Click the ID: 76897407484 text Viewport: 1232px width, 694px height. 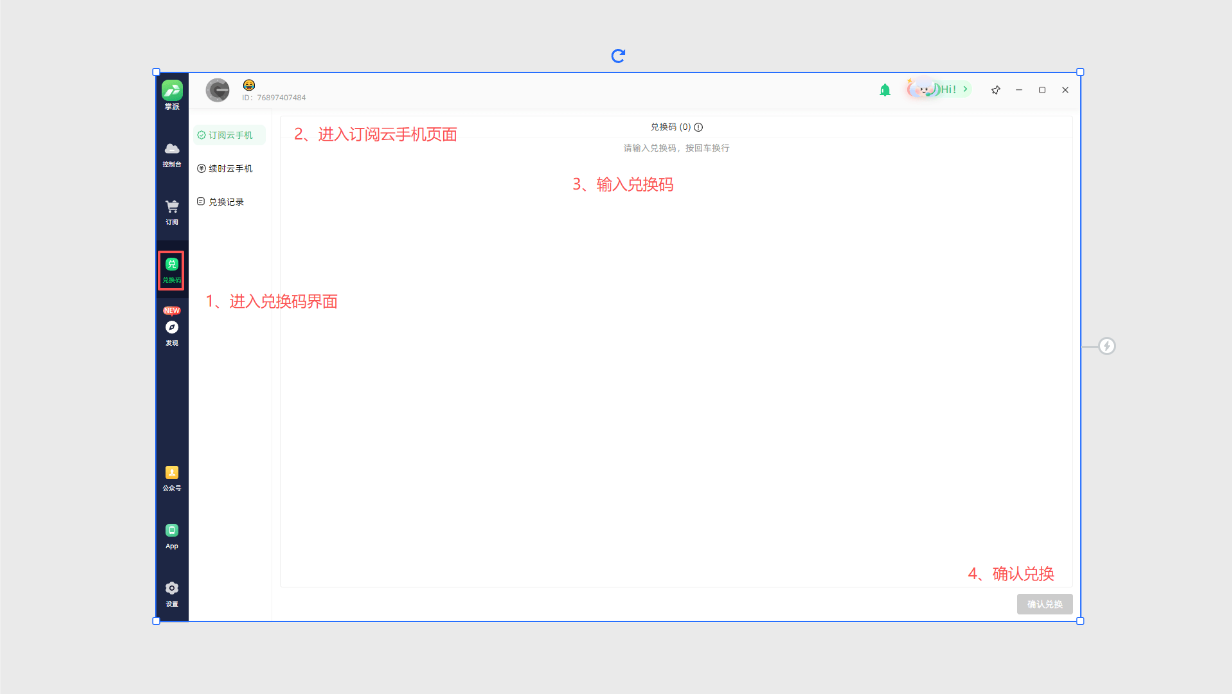[x=274, y=98]
